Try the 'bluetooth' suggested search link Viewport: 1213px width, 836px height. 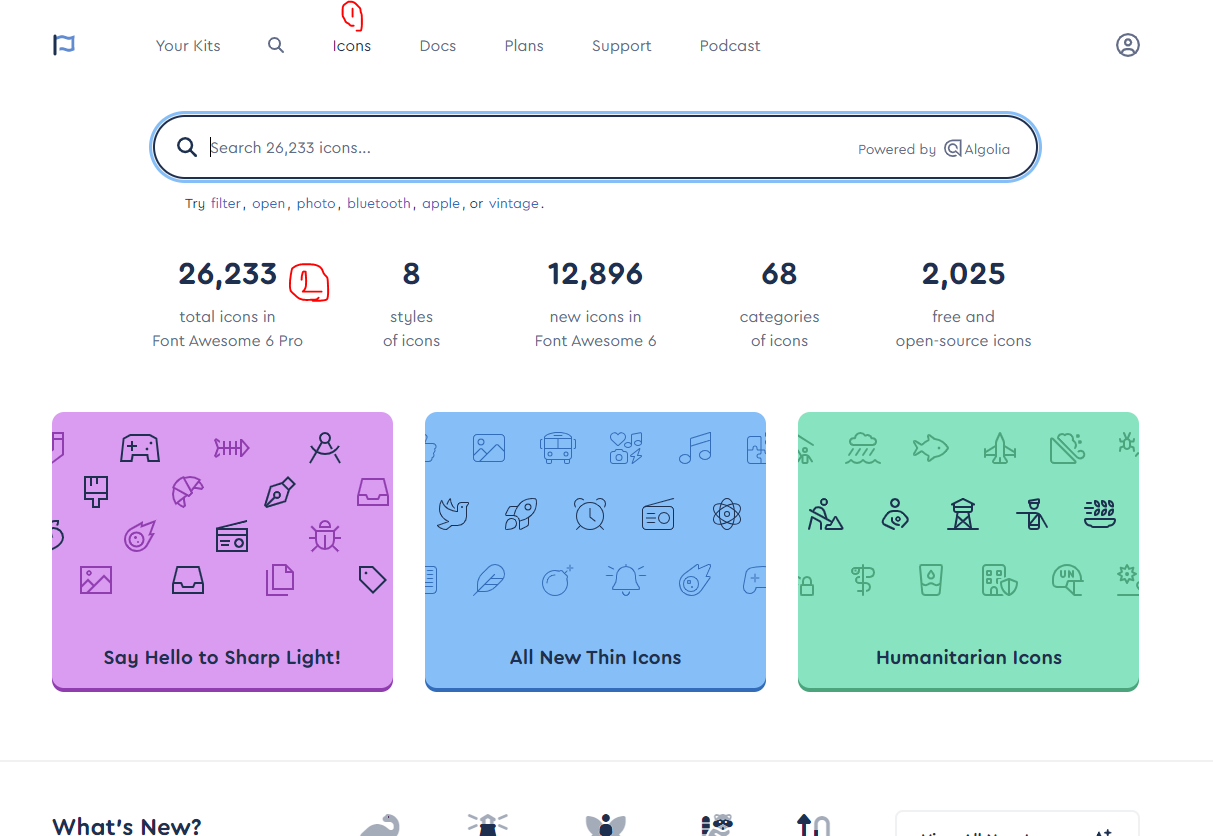point(379,203)
